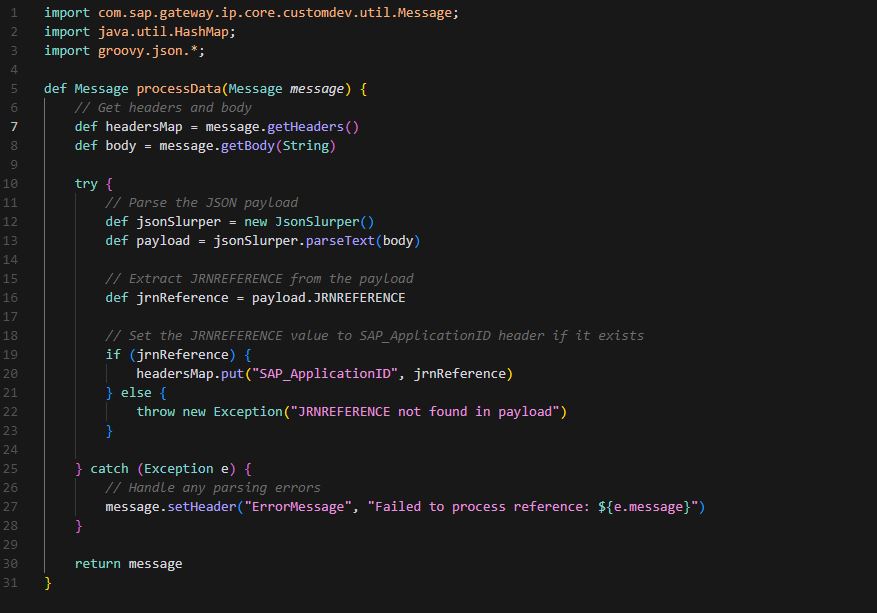The height and width of the screenshot is (613, 877).
Task: Click the "SAP_ApplicationID" string literal
Action: coord(331,373)
